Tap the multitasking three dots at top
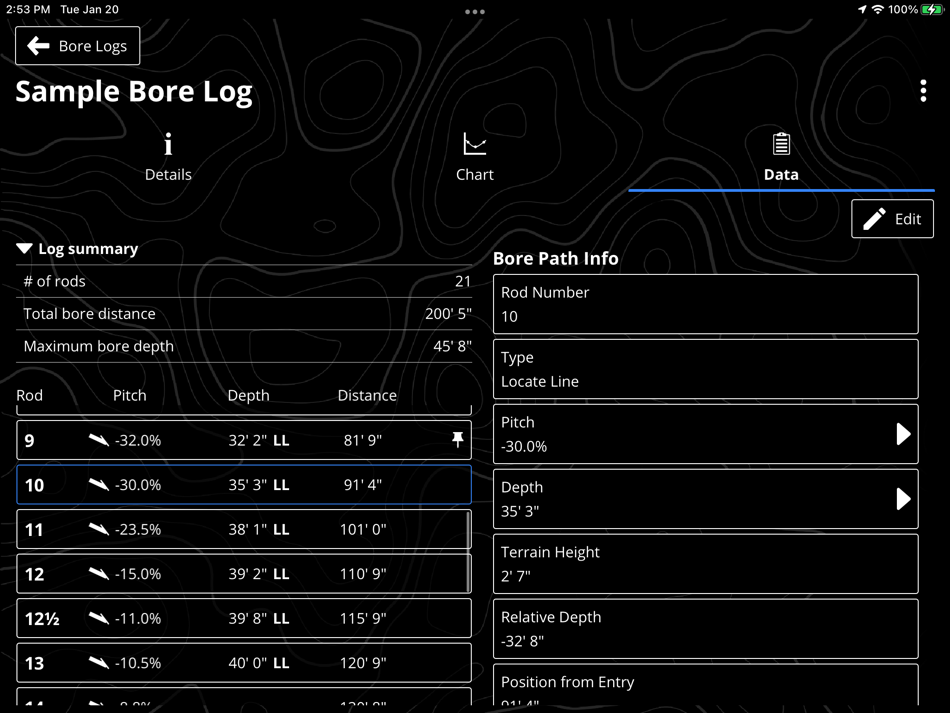The height and width of the screenshot is (713, 950). (x=475, y=12)
